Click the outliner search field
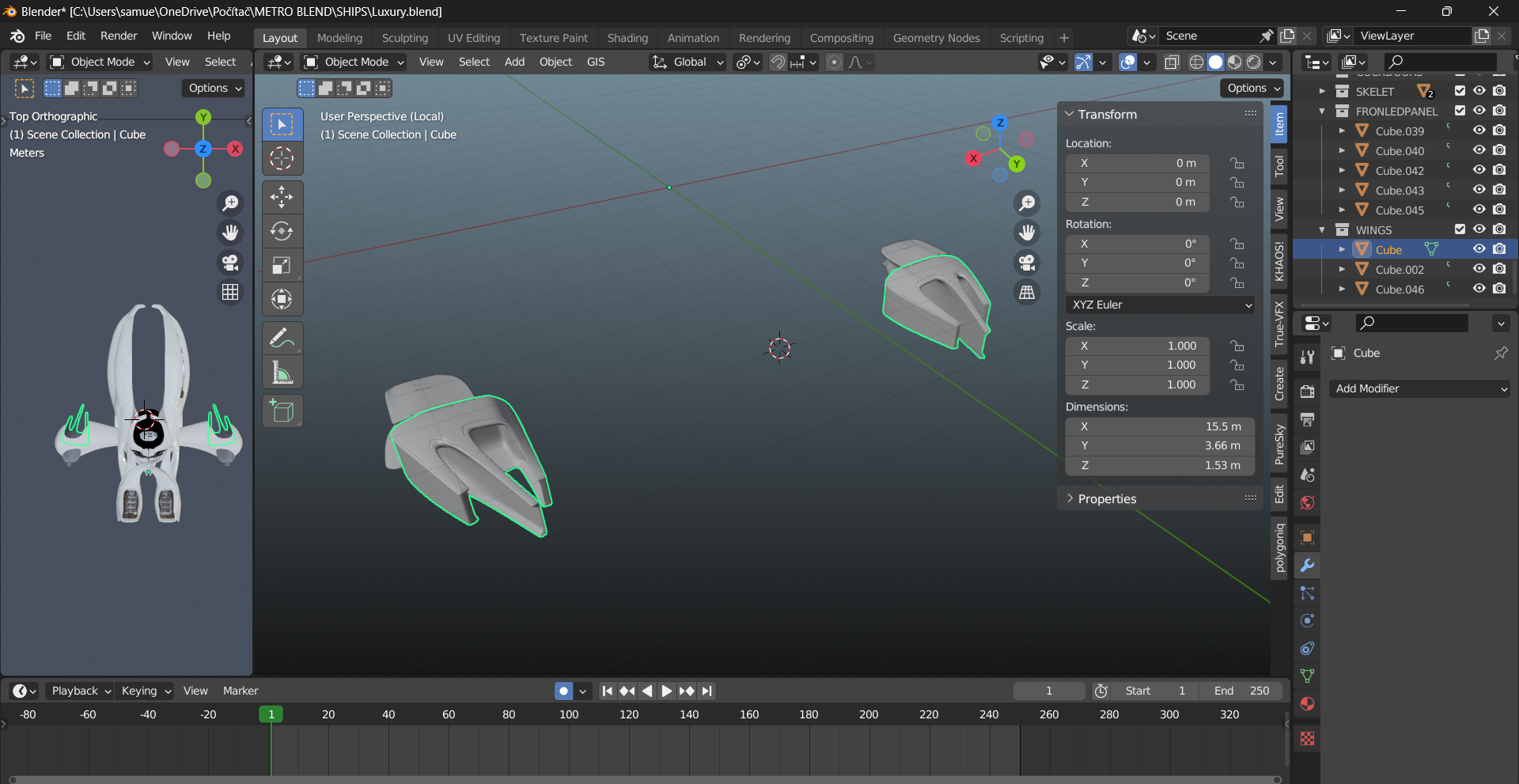The image size is (1519, 784). pyautogui.click(x=1440, y=61)
